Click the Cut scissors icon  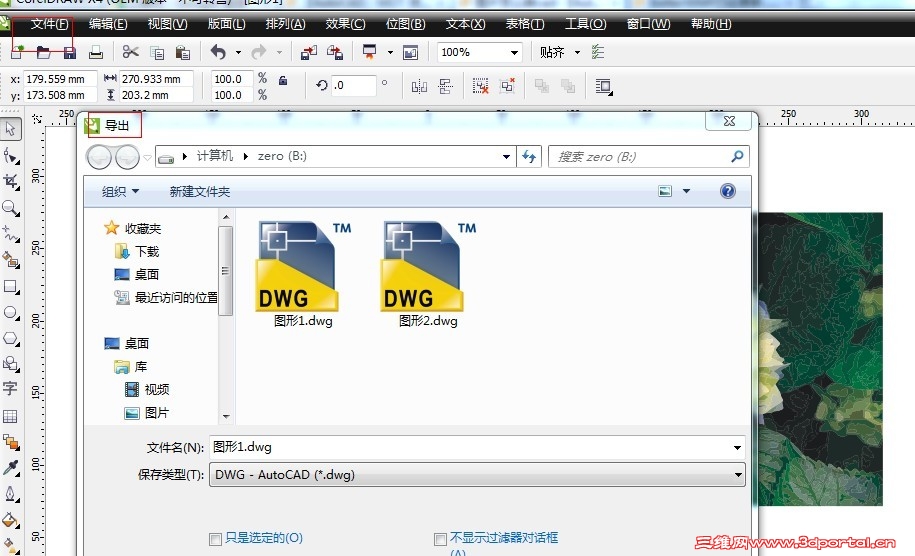[131, 52]
